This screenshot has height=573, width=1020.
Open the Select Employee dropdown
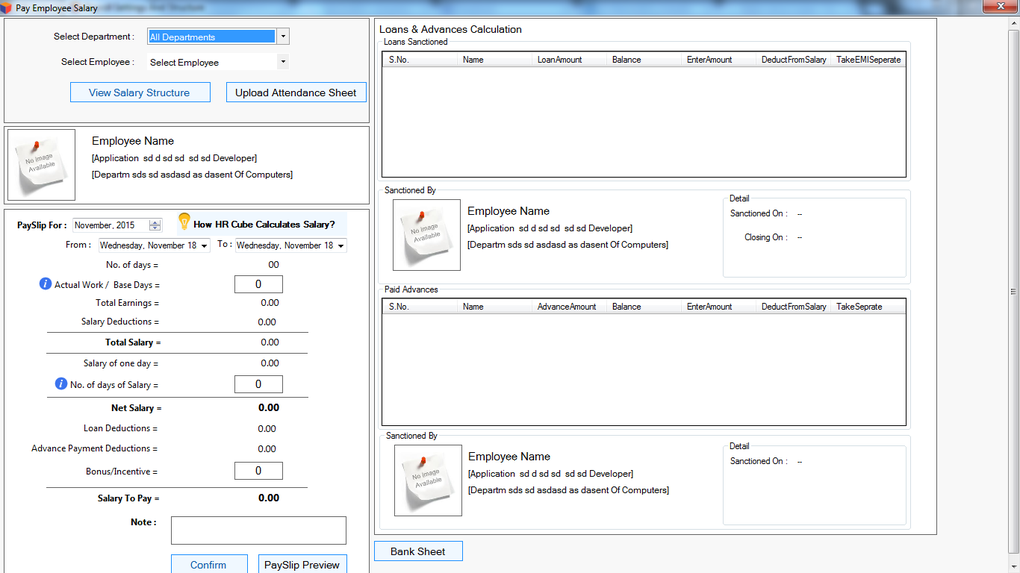pos(283,62)
